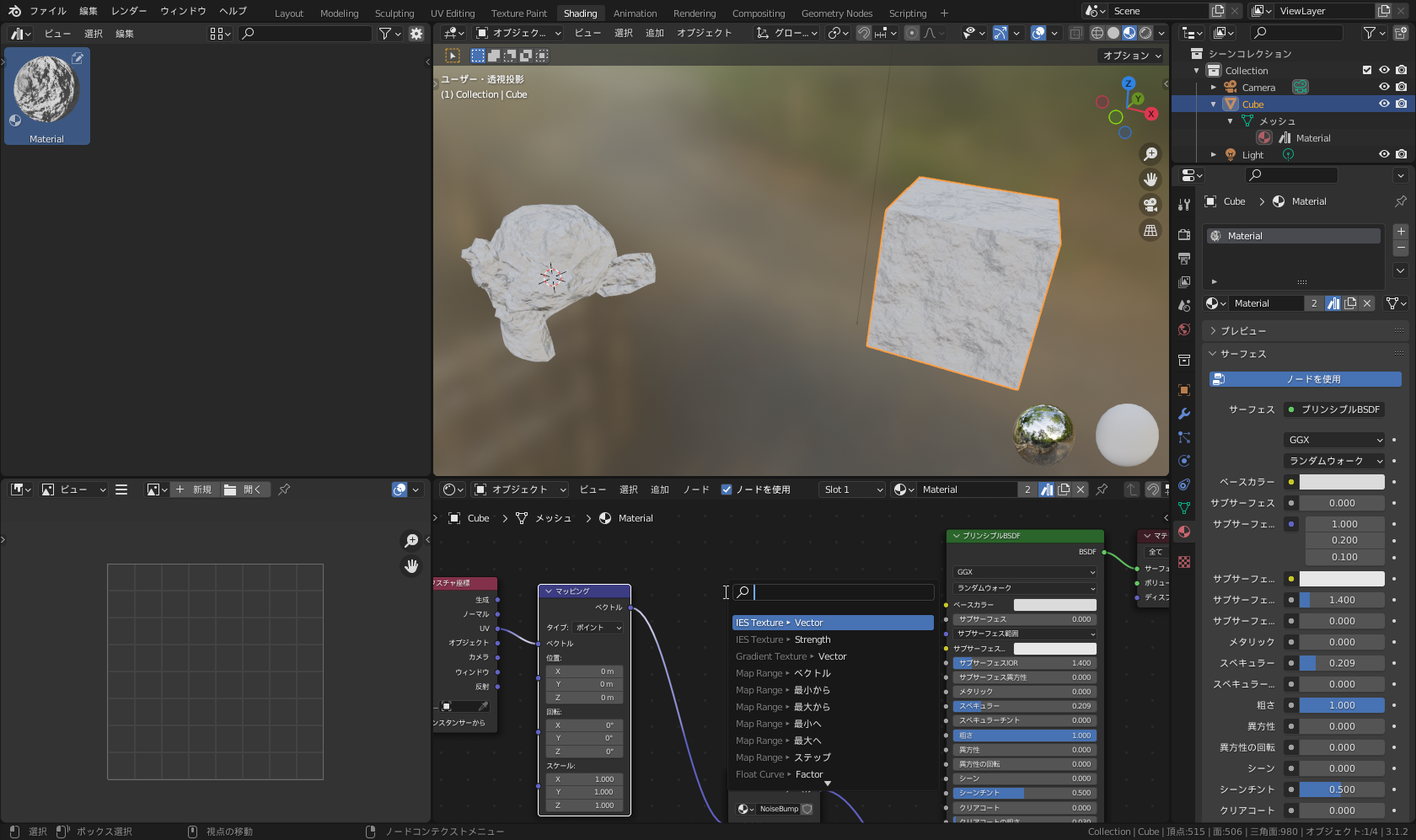
Task: Open the Render properties tab icon
Action: pos(1184,234)
